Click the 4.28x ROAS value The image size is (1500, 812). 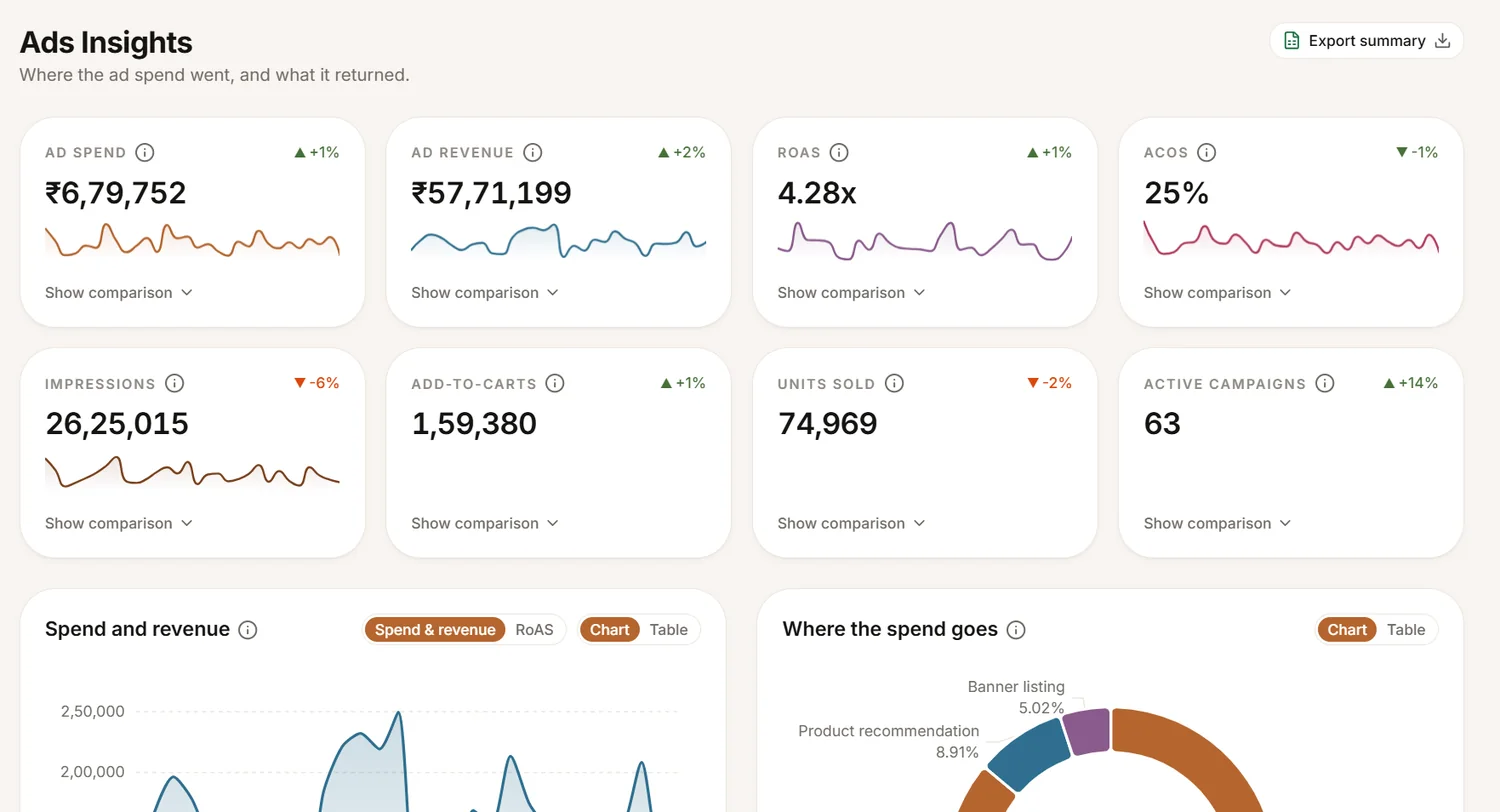click(817, 193)
